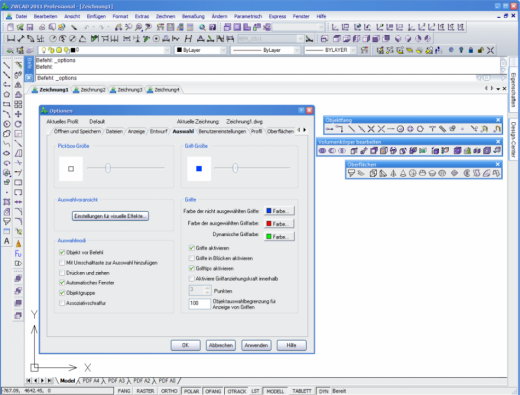Click the Print icon in the standard toolbar
The height and width of the screenshot is (395, 520).
click(x=42, y=27)
